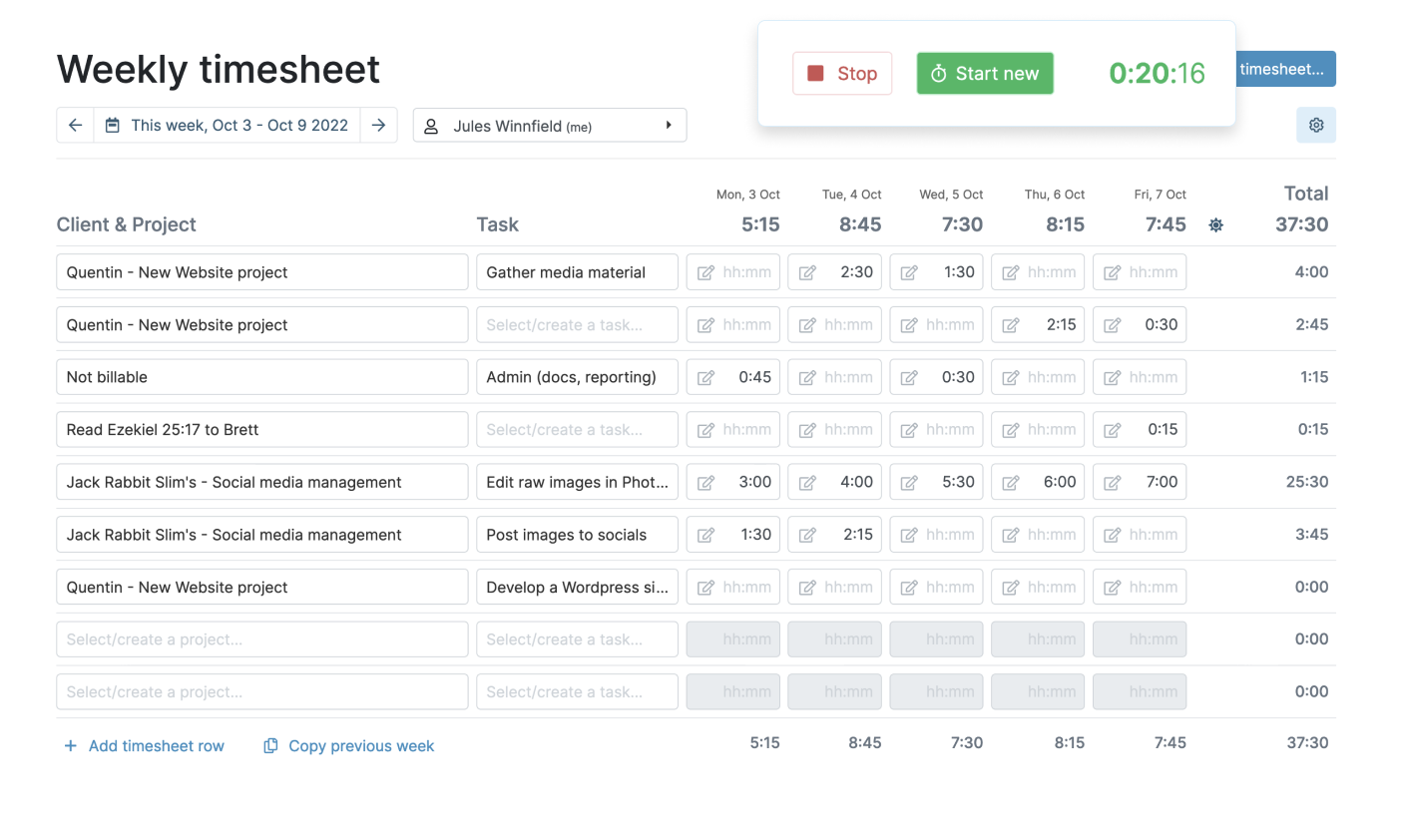Click the person icon in user selector
The image size is (1403, 840).
pyautogui.click(x=430, y=125)
